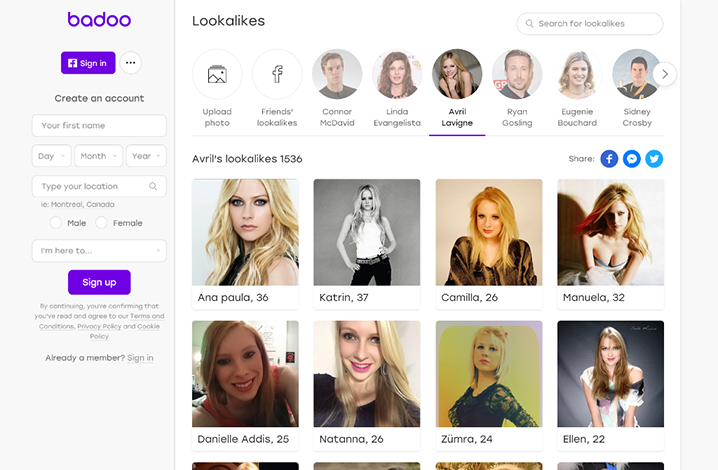The width and height of the screenshot is (718, 470).
Task: Open Ana paula, 36 profile photo
Action: [245, 232]
